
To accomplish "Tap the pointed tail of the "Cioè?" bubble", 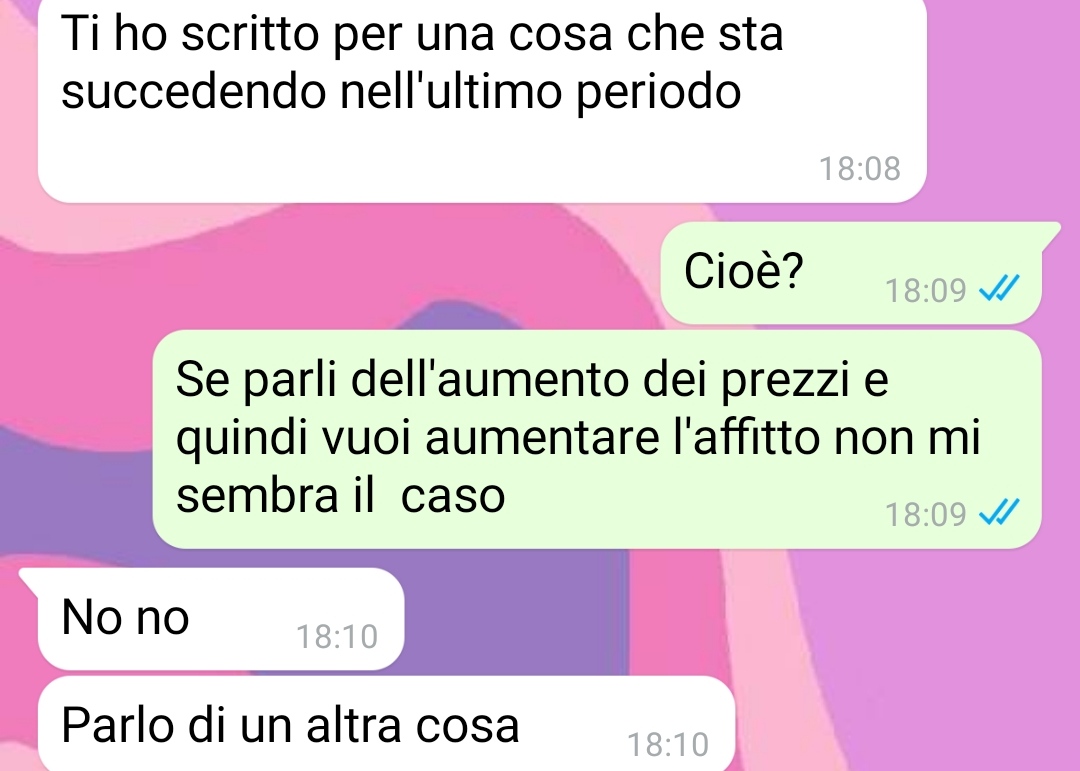I will click(x=1050, y=234).
